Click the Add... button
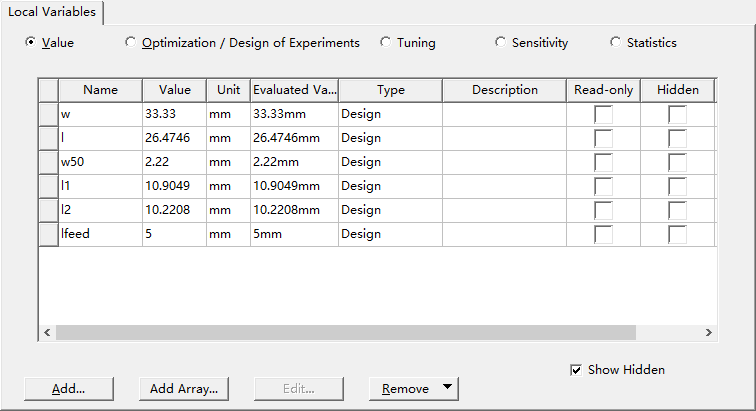This screenshot has height=411, width=756. 68,388
